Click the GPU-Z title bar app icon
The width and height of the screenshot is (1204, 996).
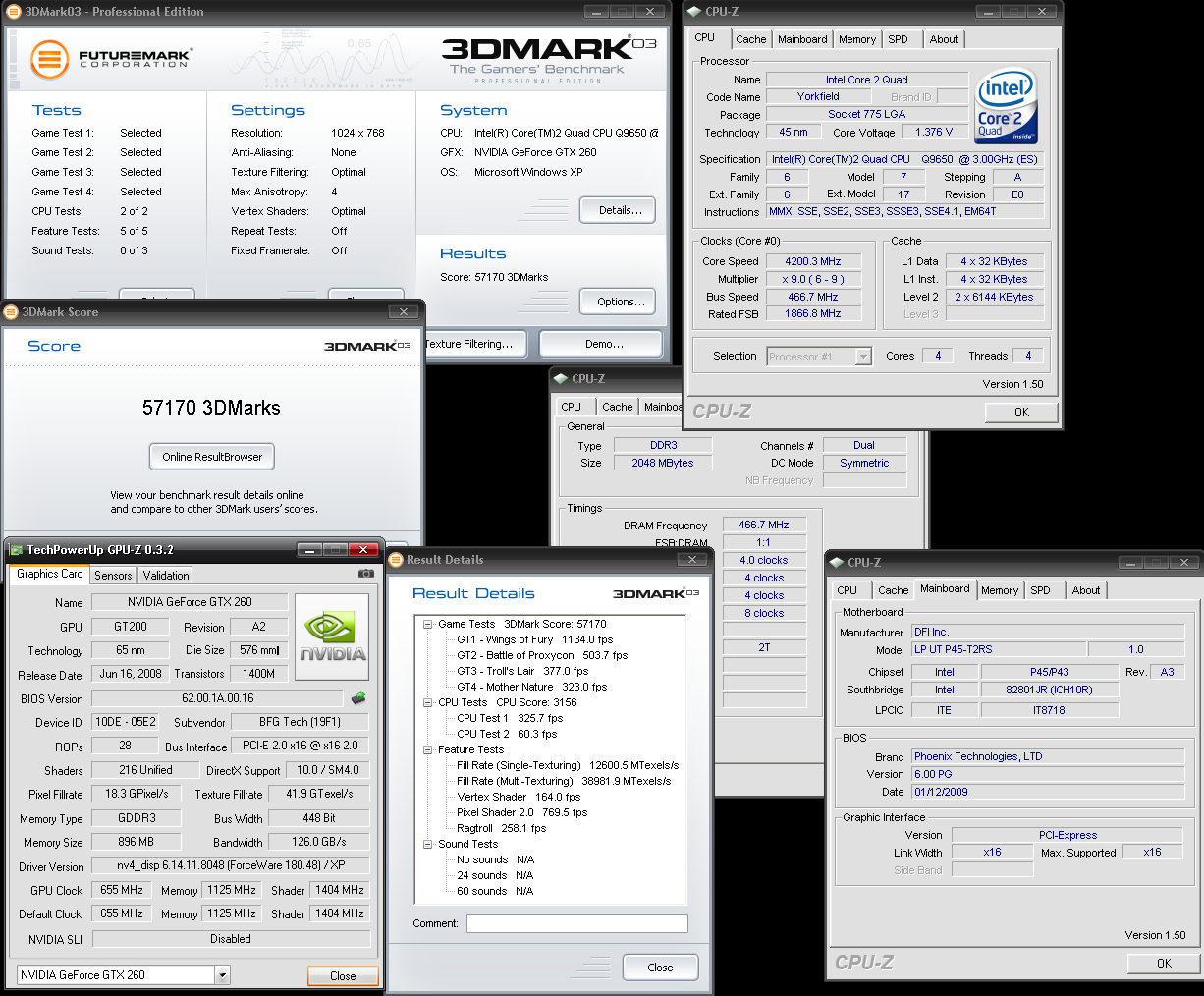pos(16,550)
